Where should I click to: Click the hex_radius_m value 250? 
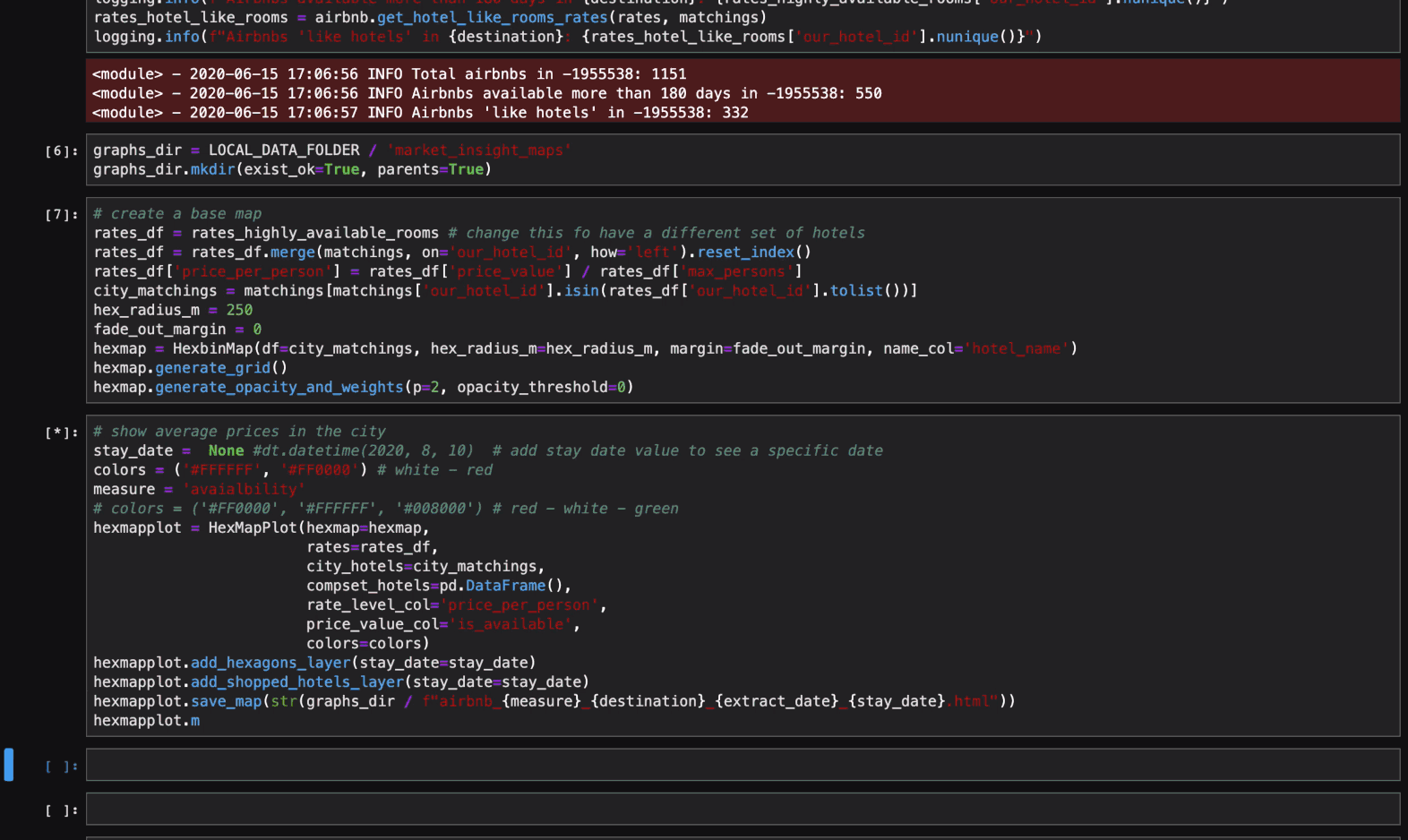(x=239, y=310)
